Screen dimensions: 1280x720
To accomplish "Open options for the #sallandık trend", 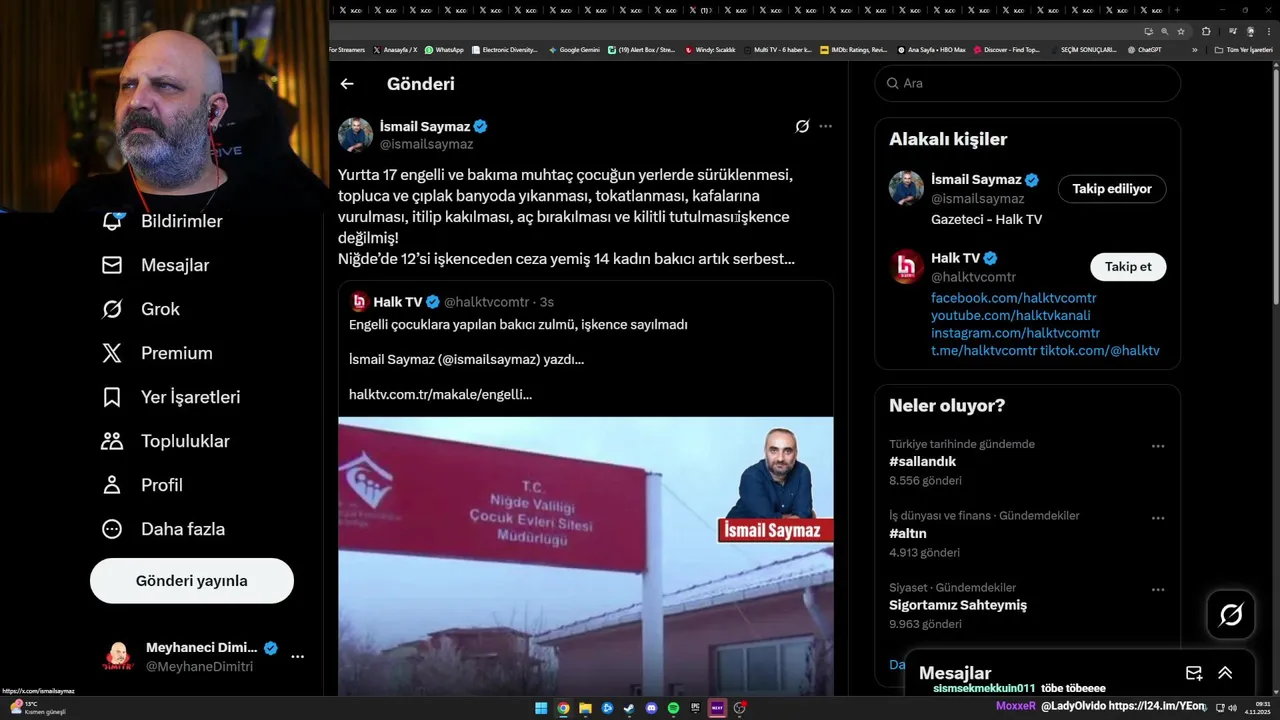I will click(1158, 446).
